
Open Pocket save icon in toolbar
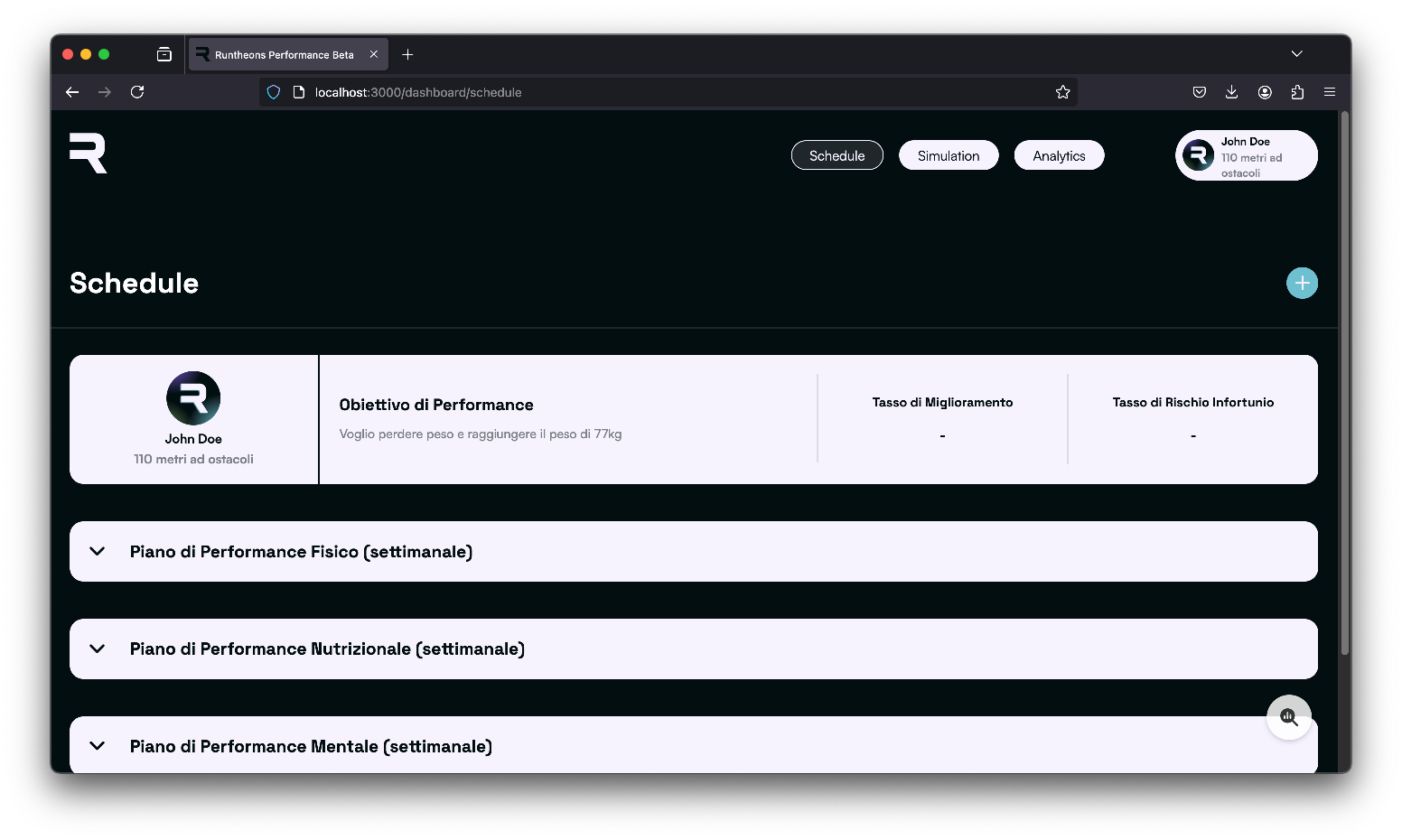click(x=1200, y=92)
